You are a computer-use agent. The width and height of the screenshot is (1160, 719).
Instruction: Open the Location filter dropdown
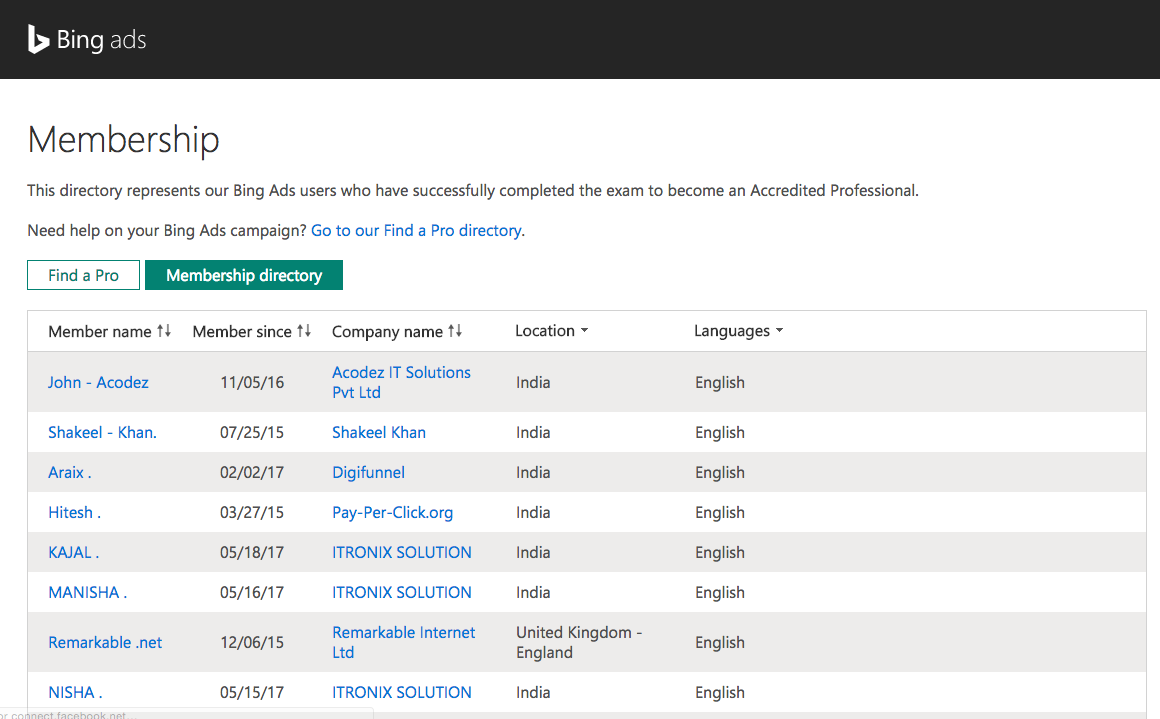click(x=551, y=331)
